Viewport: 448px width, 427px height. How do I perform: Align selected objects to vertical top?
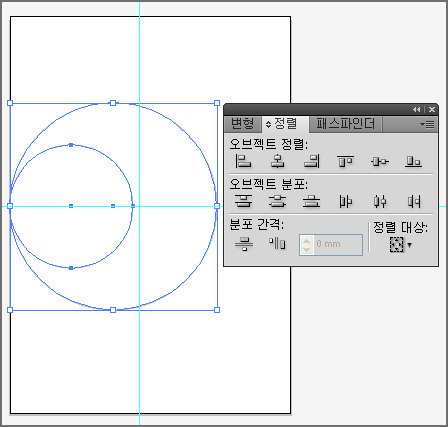click(345, 161)
